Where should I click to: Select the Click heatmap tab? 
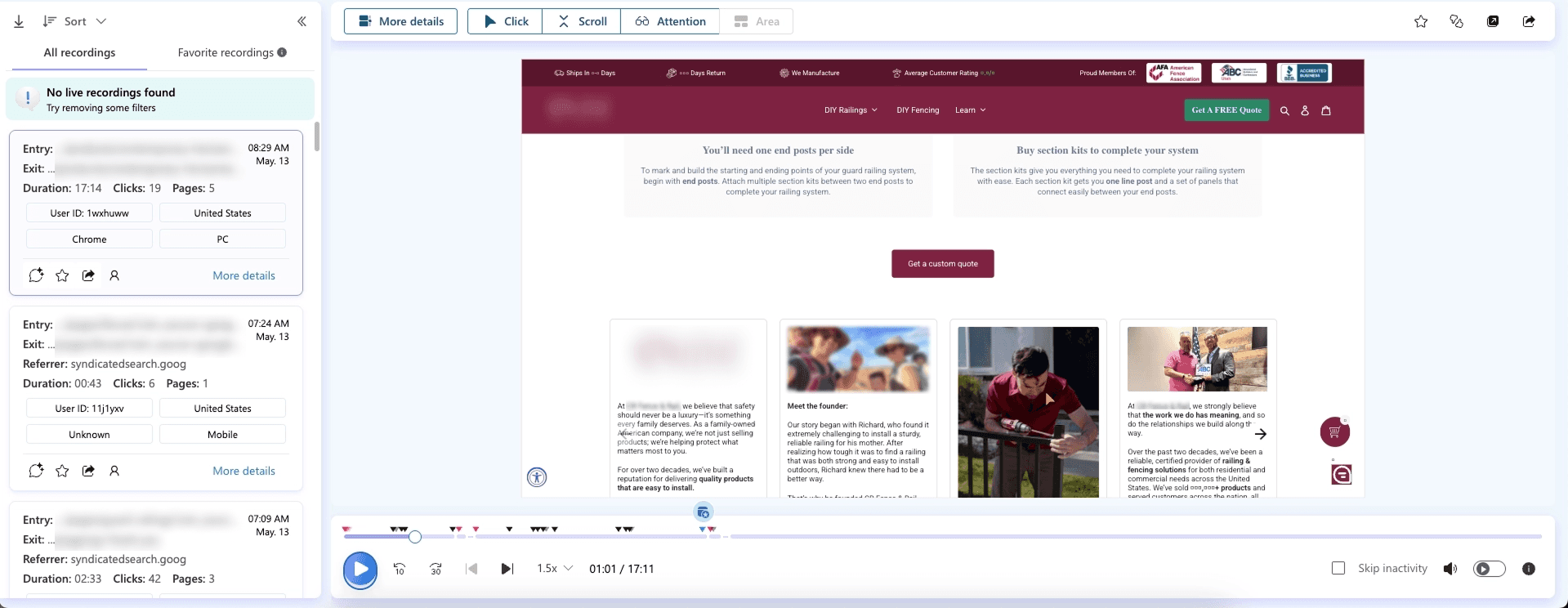[505, 21]
